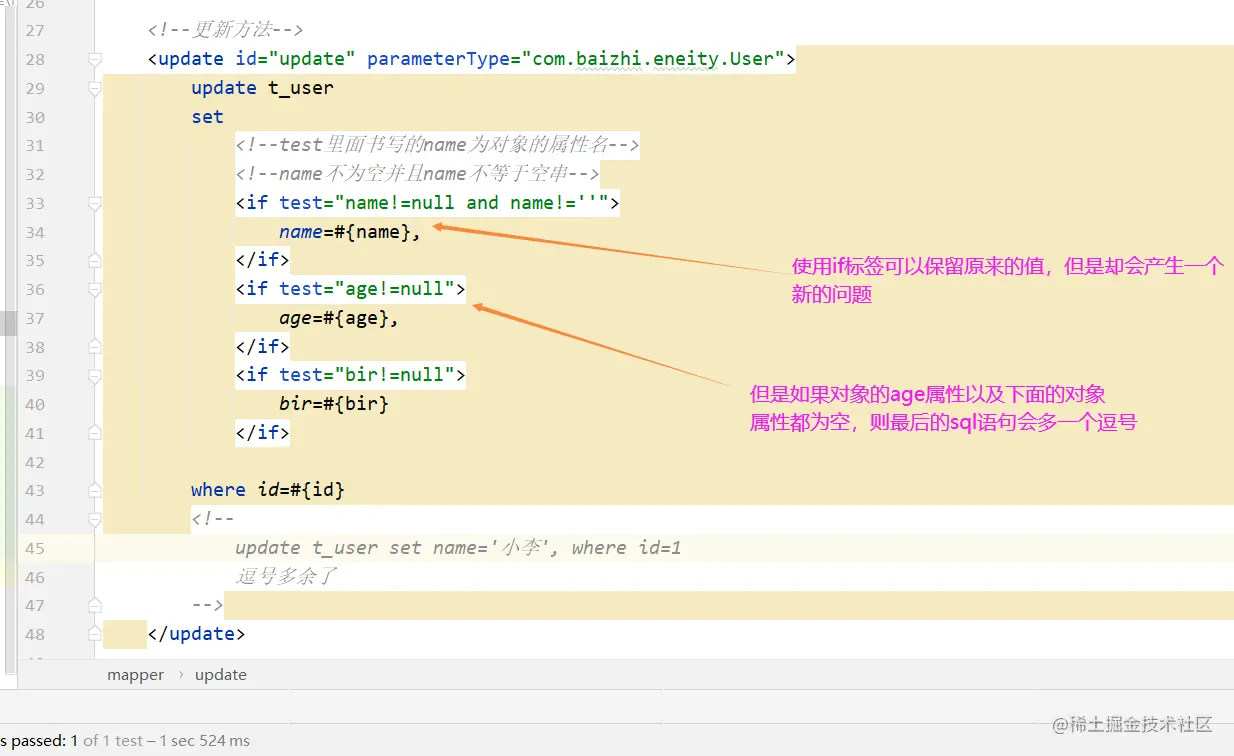Toggle fold marker on line 29
Screen dimensions: 1234x756
pos(95,88)
